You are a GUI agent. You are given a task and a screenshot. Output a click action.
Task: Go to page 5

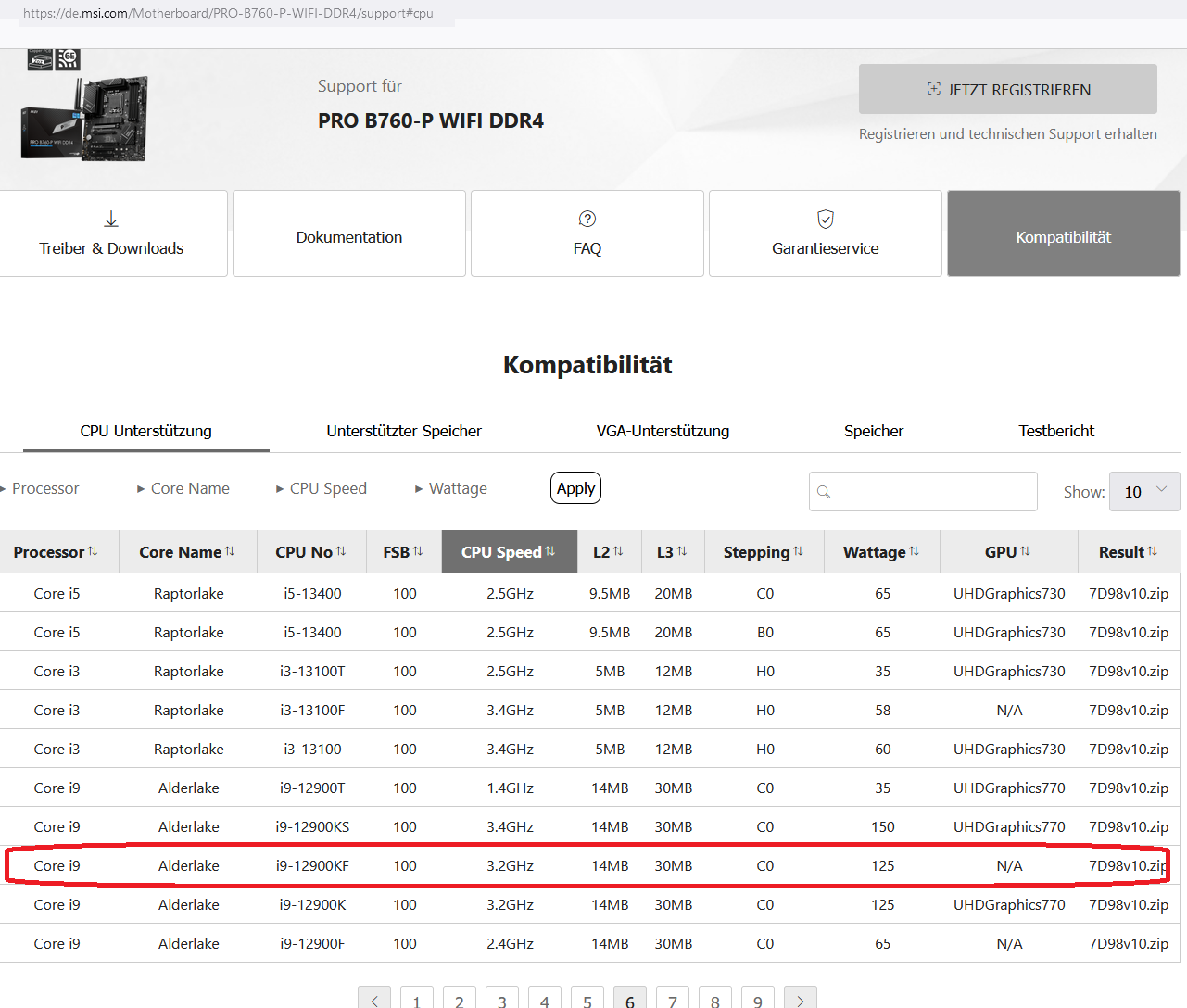[x=587, y=998]
